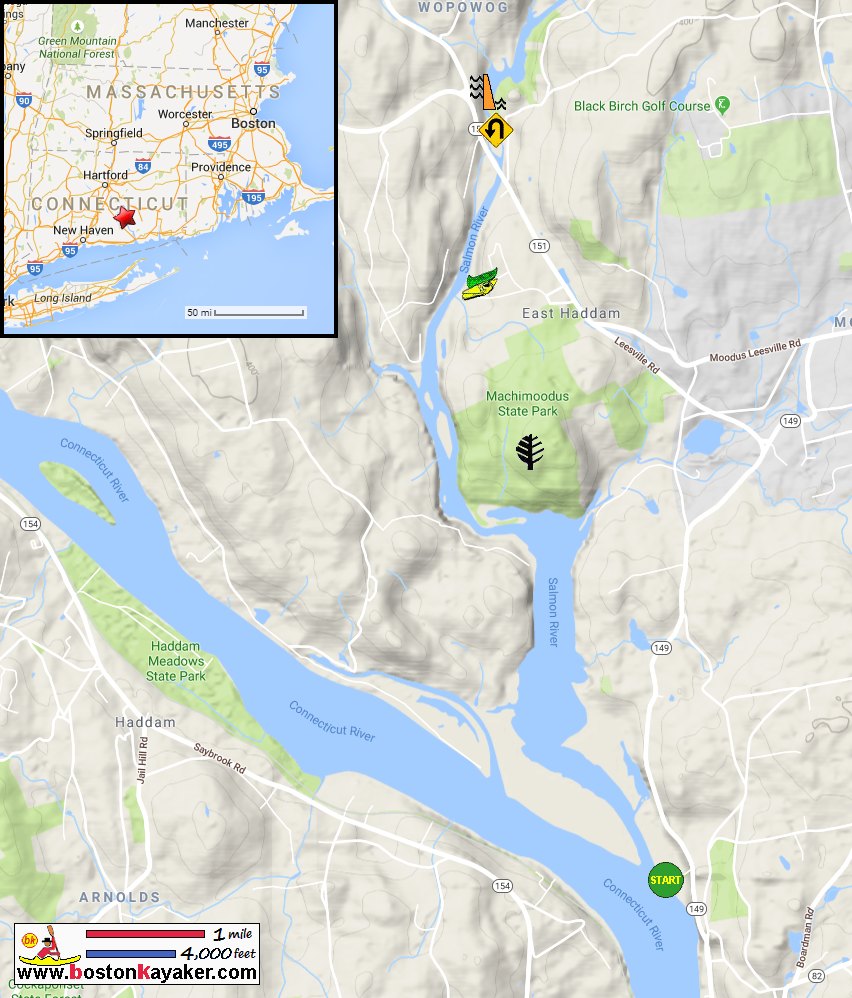Viewport: 852px width, 998px height.
Task: Click the route 151 shield near East Haddam
Action: click(x=539, y=246)
